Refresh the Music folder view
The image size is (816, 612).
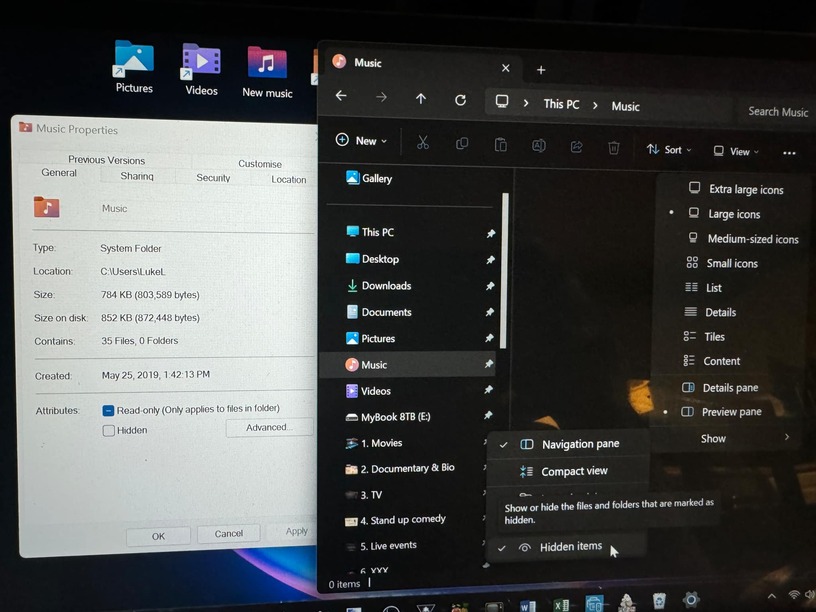461,99
